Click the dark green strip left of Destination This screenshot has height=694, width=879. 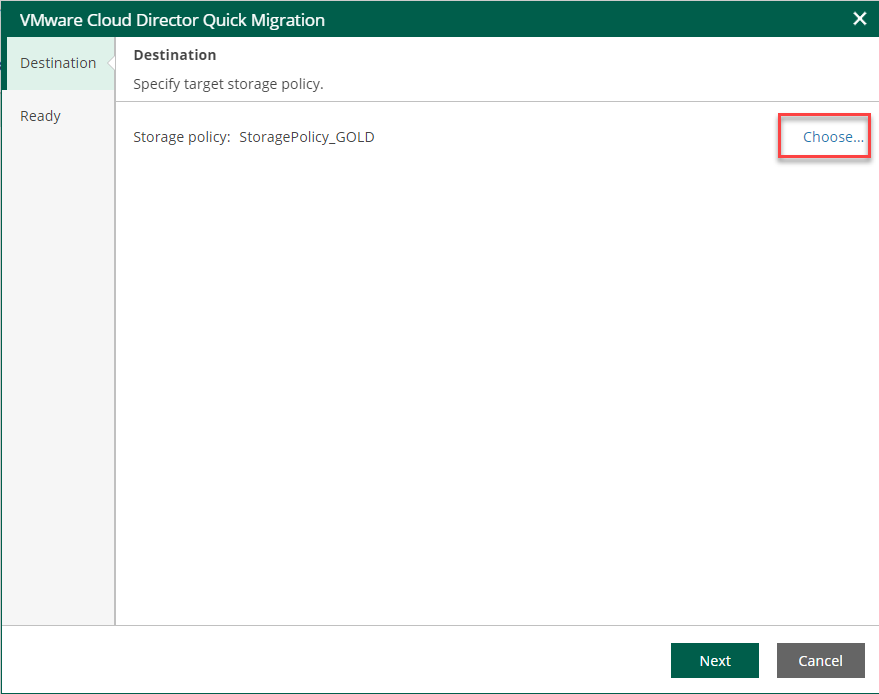coord(4,63)
